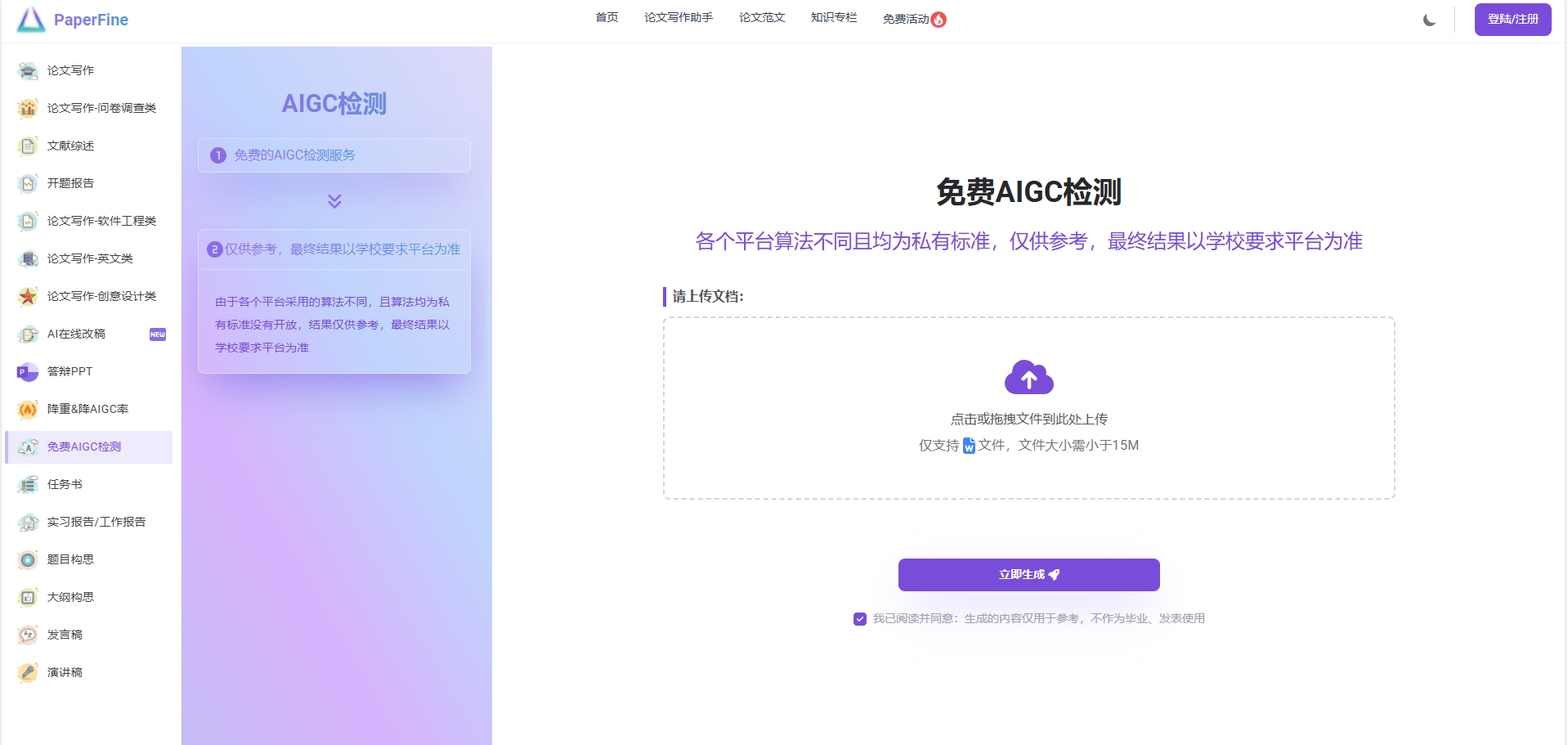Click 论文写作-英文类 sidebar icon
The width and height of the screenshot is (1568, 745).
point(28,259)
